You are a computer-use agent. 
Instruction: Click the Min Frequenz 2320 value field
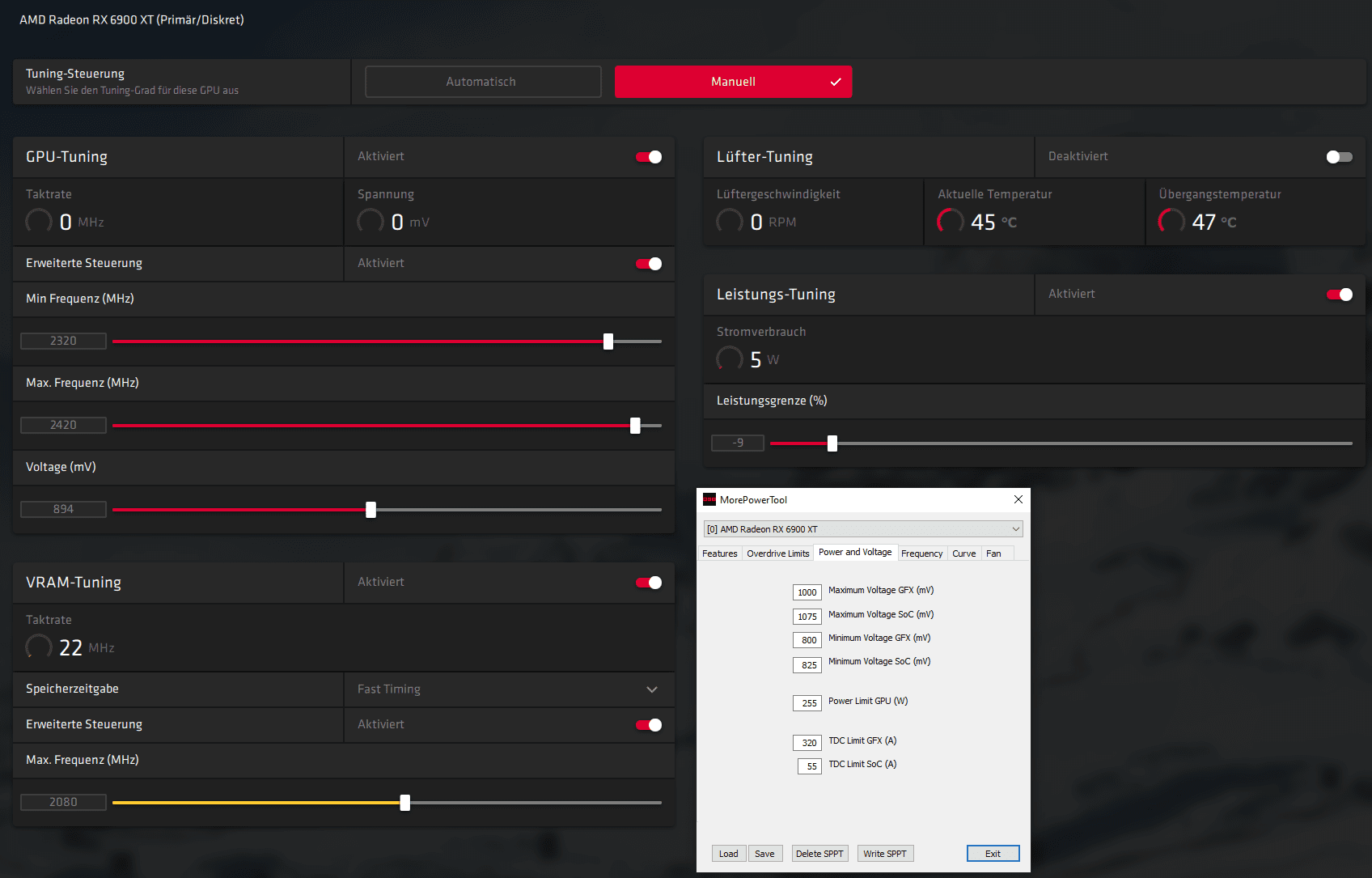point(63,341)
